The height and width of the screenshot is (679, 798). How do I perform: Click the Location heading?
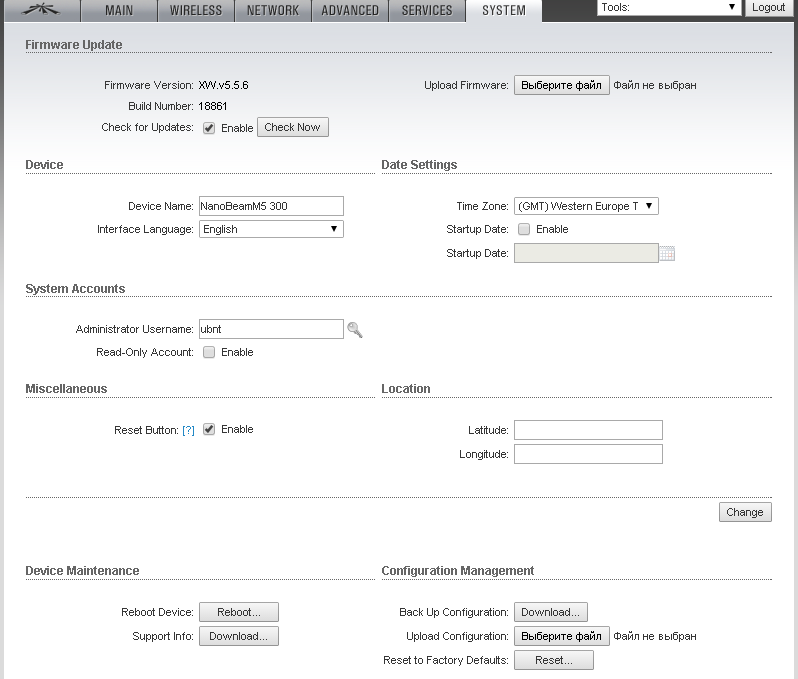(x=406, y=389)
